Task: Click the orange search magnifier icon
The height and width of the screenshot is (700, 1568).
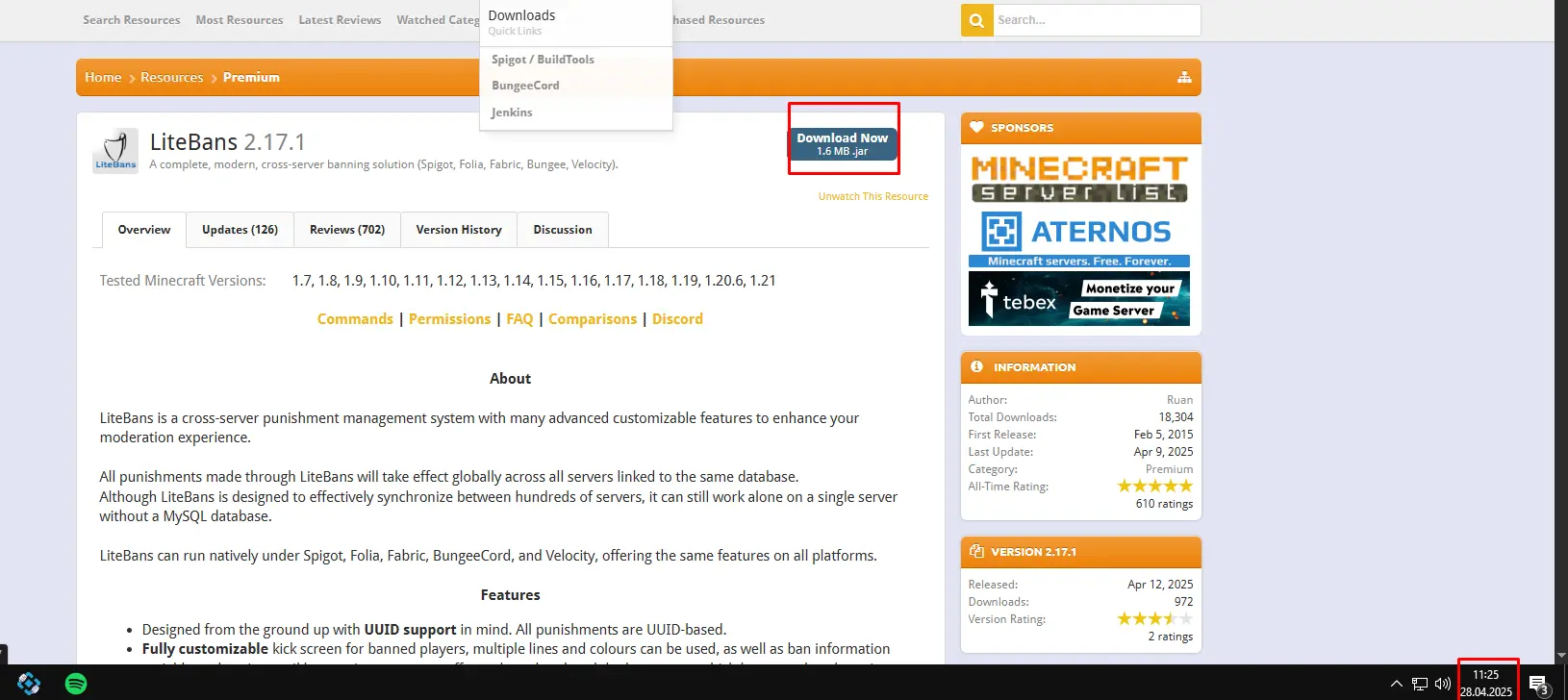Action: 976,20
